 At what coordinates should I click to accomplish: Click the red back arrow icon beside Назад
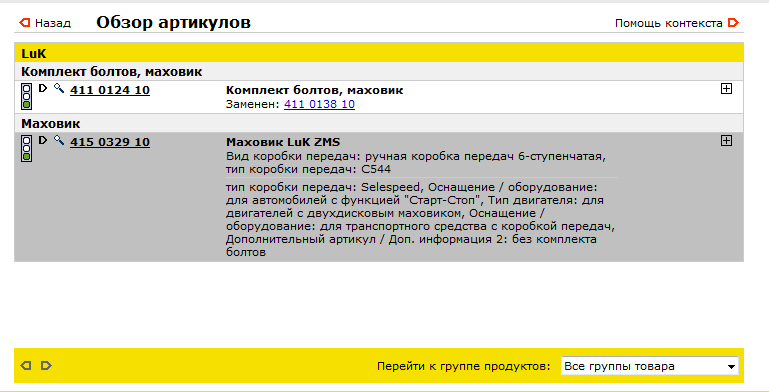pos(25,23)
